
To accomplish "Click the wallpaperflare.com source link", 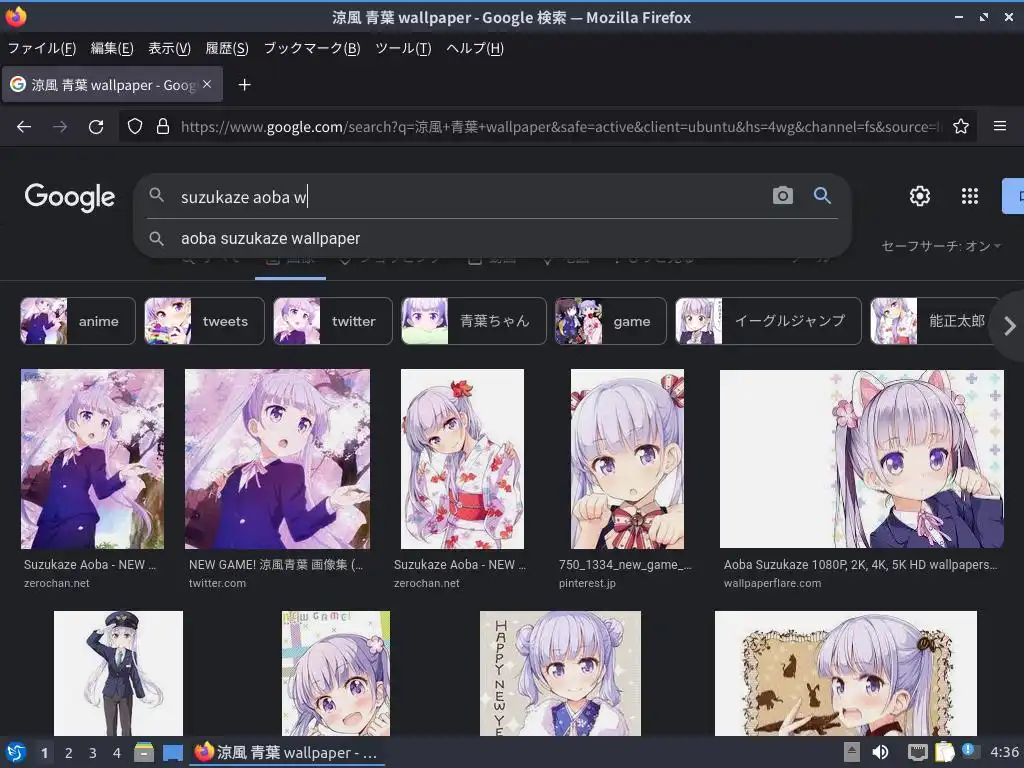I will click(x=772, y=583).
